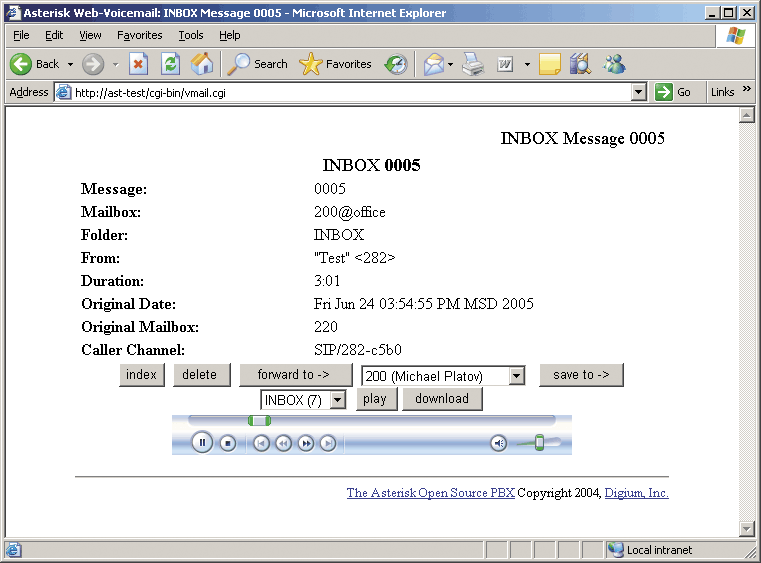The width and height of the screenshot is (761, 563).
Task: Click the yellow Discuss note icon
Action: click(549, 64)
